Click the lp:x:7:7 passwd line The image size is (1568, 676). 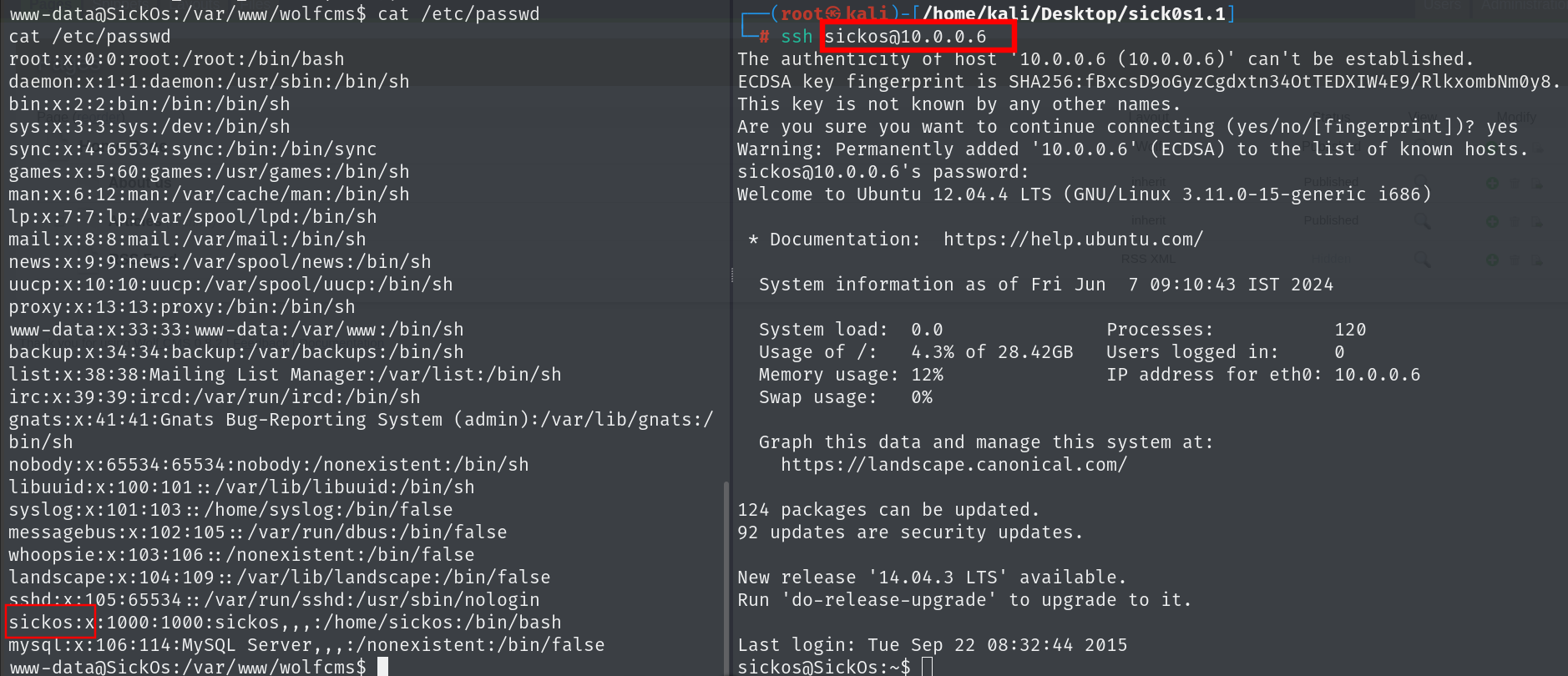(193, 217)
